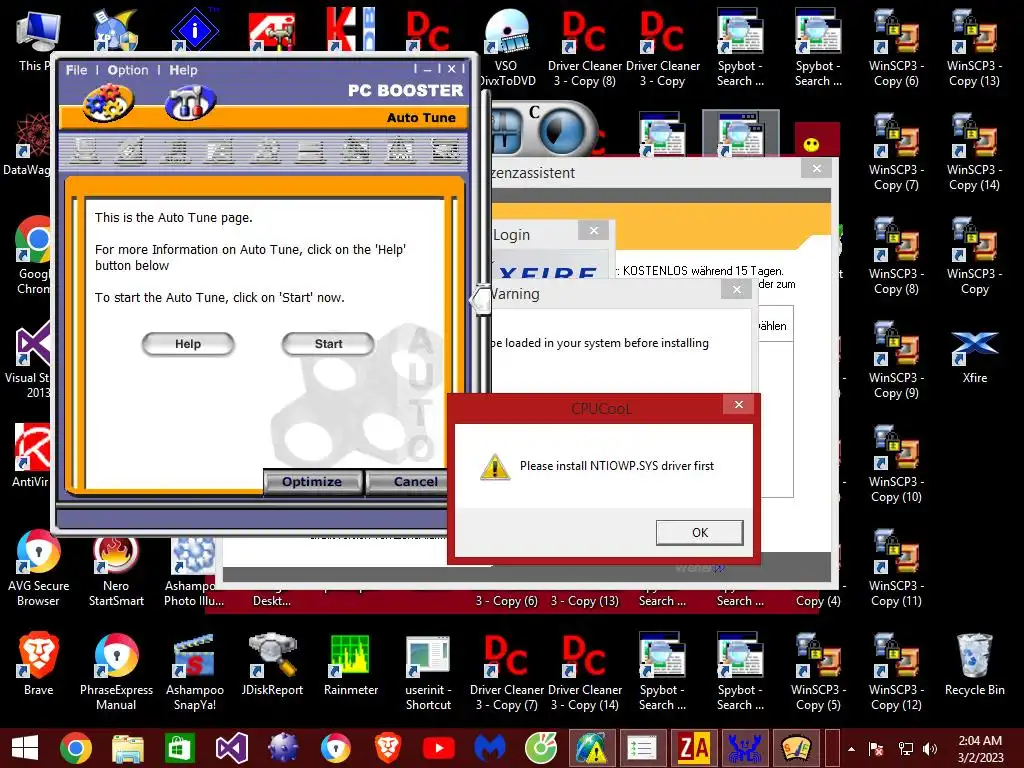
Task: Select WinSCP3 - Copy (14) desktop icon
Action: point(974,152)
